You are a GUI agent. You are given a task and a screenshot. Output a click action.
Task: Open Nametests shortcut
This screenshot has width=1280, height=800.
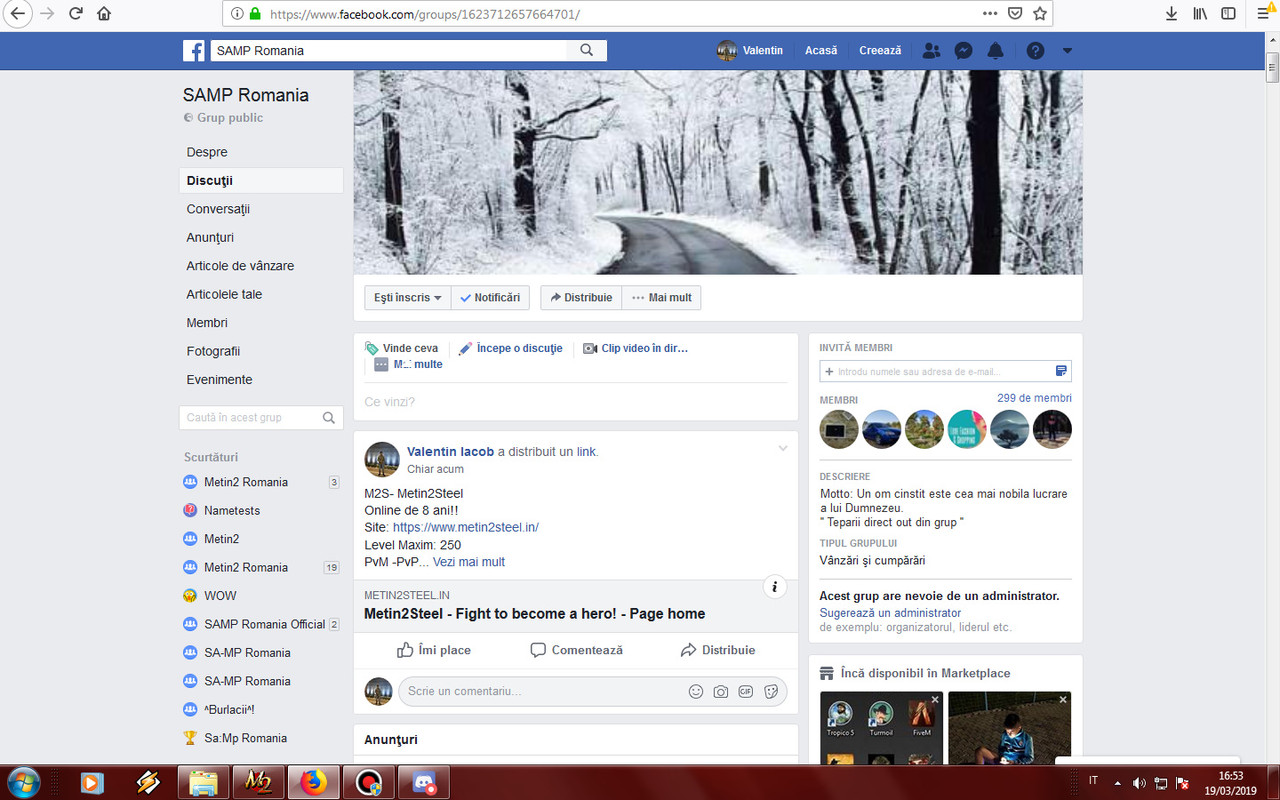point(232,510)
